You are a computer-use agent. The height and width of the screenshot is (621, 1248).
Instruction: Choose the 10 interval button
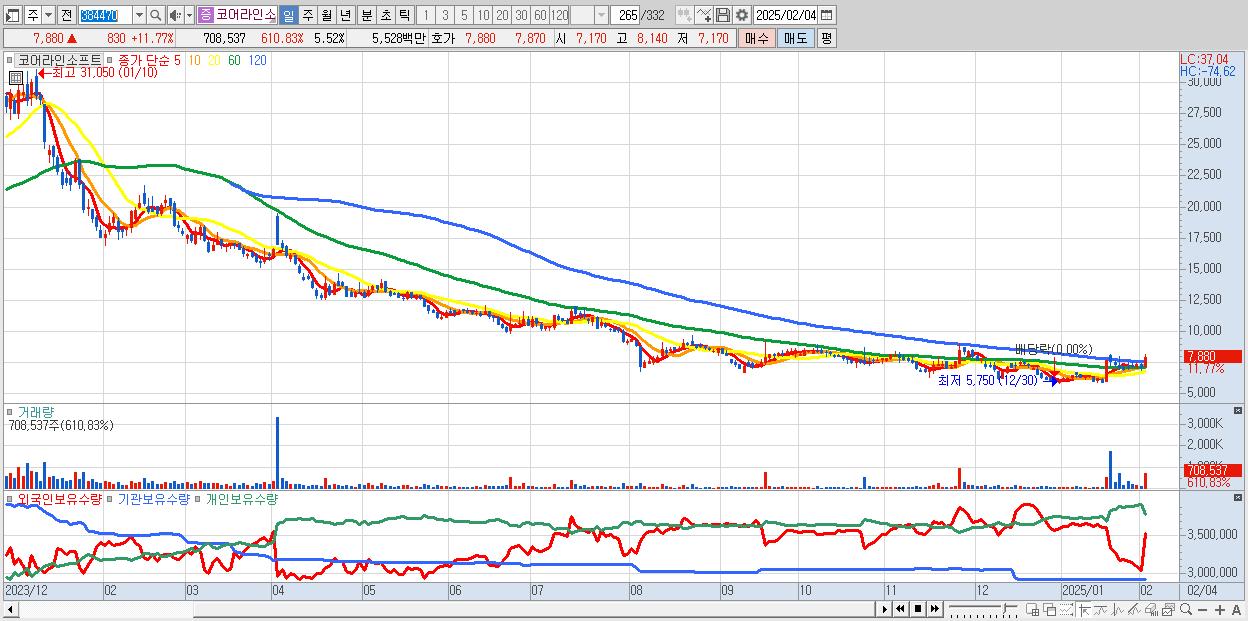pos(483,15)
